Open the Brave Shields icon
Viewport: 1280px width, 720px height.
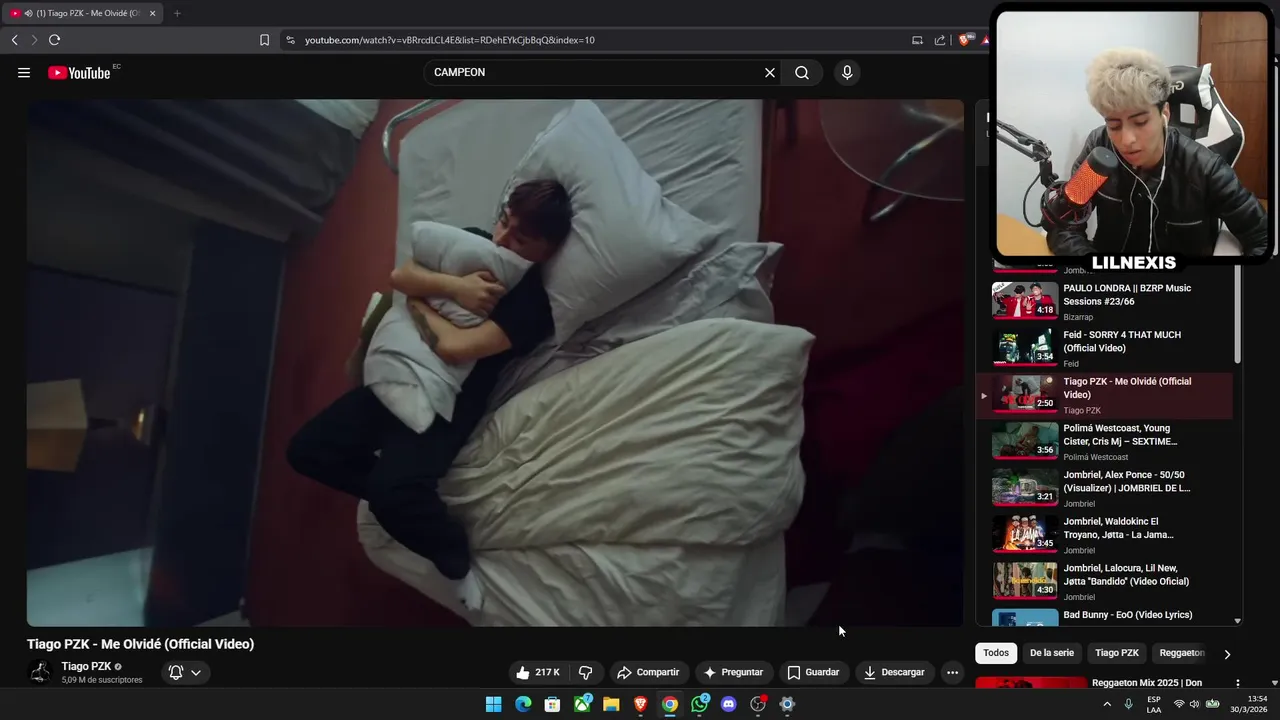964,40
